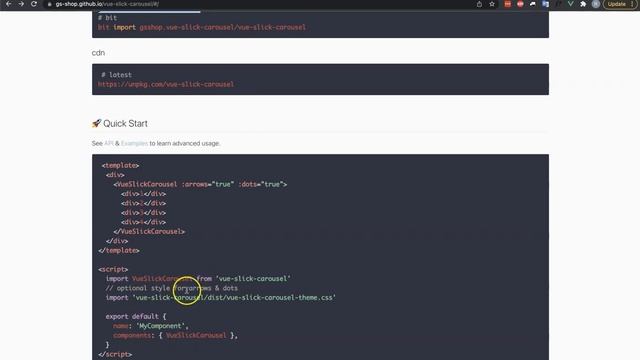The height and width of the screenshot is (360, 640).
Task: Bookmark this page with the star icon
Action: point(492,4)
